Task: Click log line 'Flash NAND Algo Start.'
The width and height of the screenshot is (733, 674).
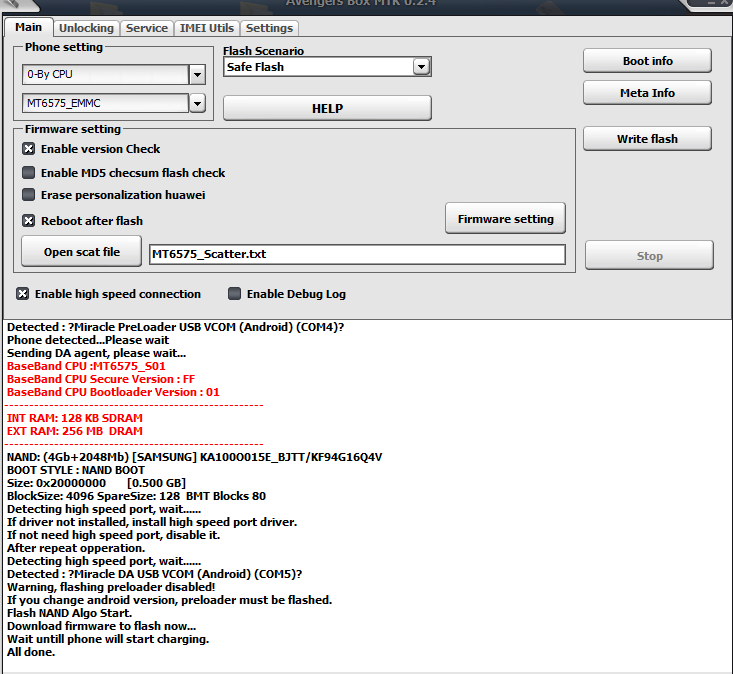Action: click(69, 613)
